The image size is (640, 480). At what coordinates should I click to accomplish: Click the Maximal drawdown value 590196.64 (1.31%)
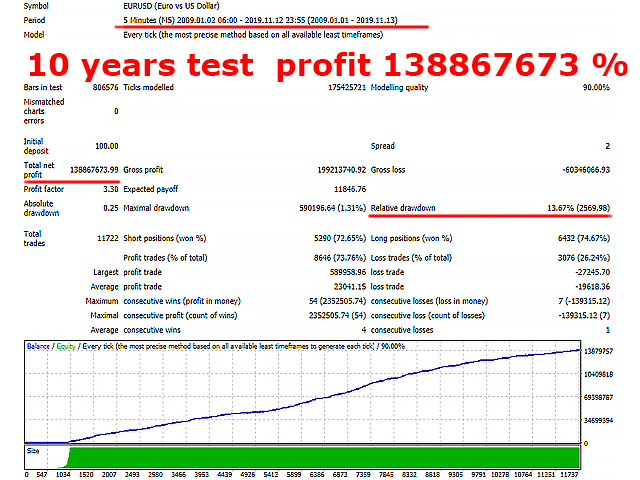click(x=333, y=208)
